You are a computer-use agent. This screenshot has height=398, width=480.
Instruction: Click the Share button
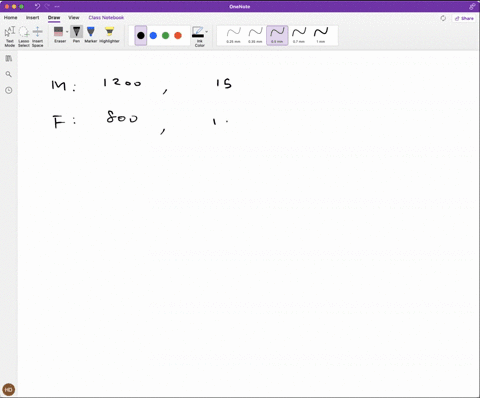[x=464, y=18]
